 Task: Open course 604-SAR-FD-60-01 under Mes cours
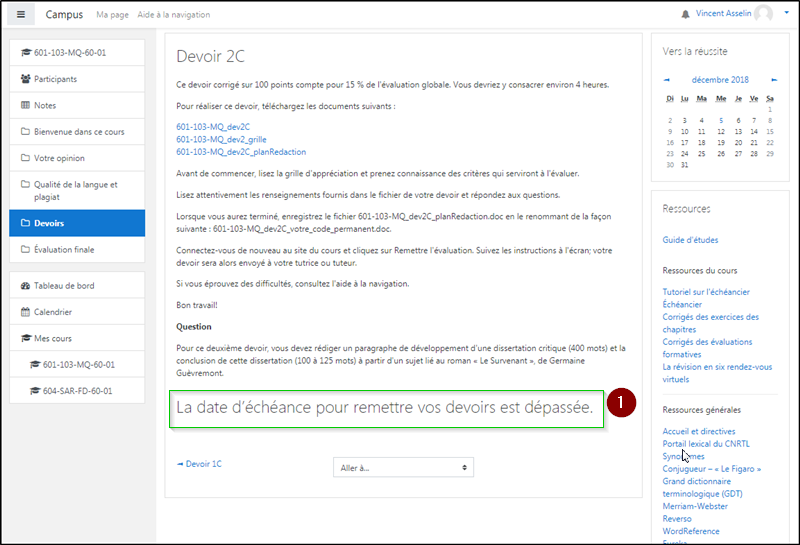[x=78, y=391]
